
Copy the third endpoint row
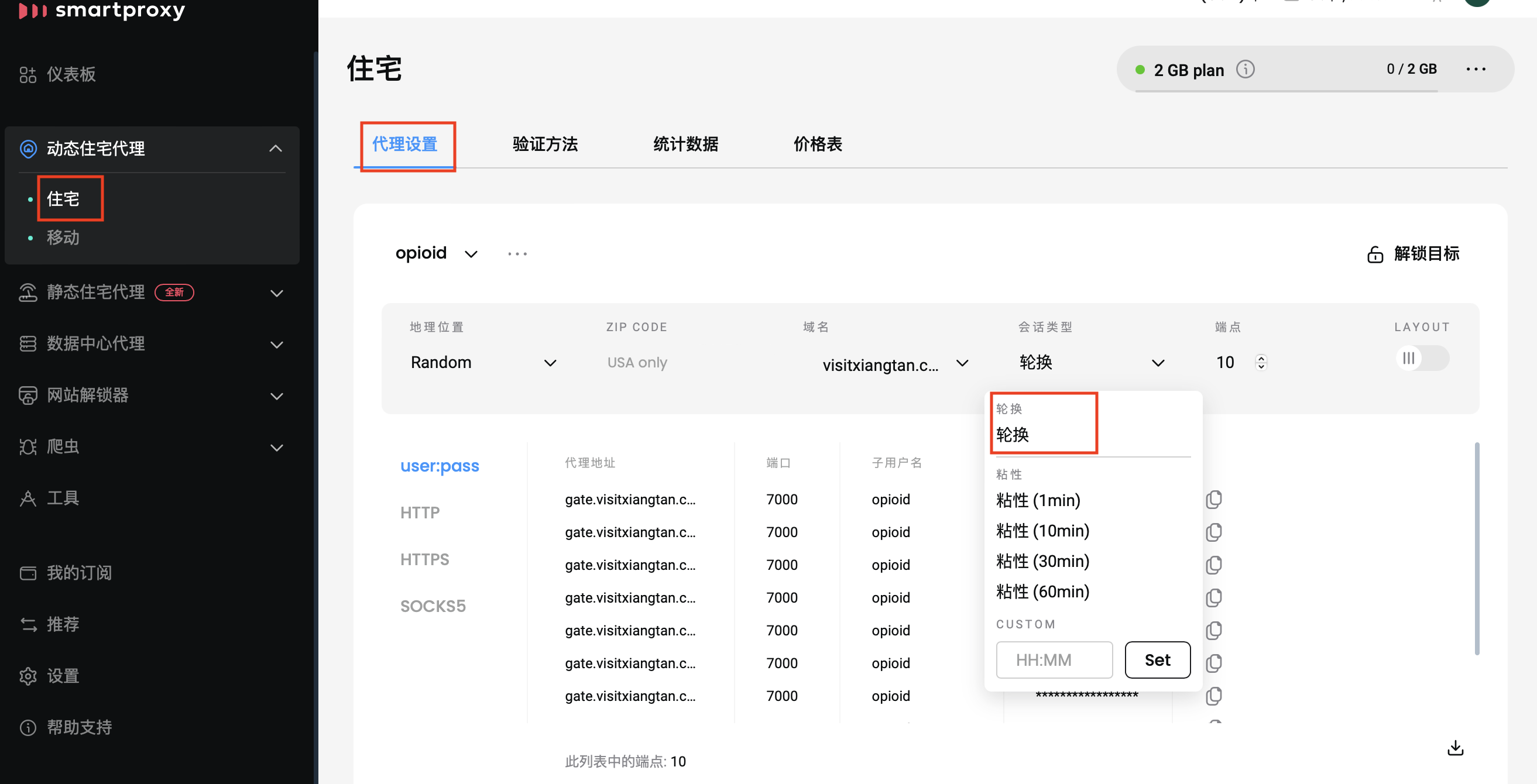1213,565
